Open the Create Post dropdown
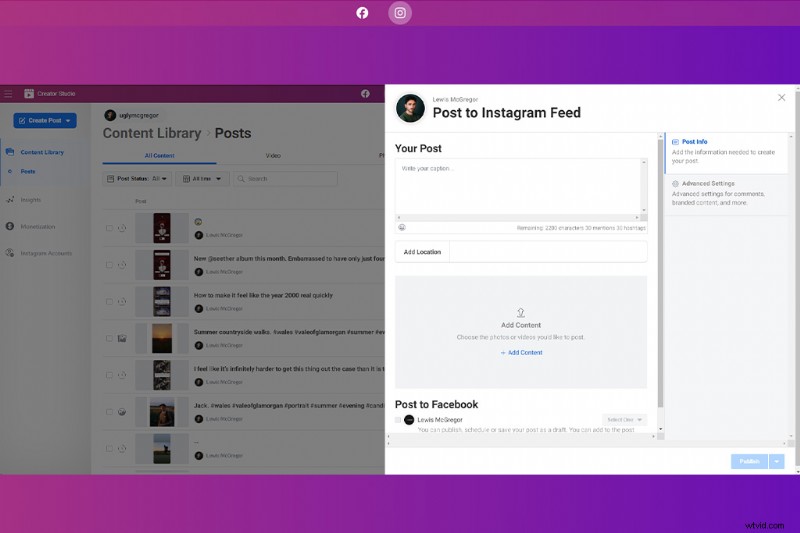 (x=45, y=120)
